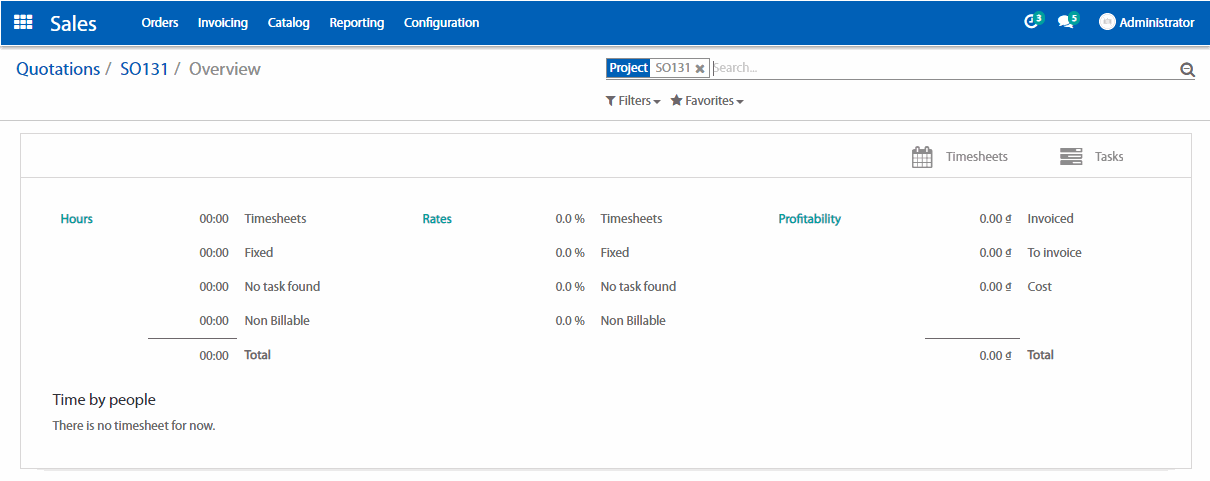Navigate to SO131 breadcrumb link

pos(144,69)
